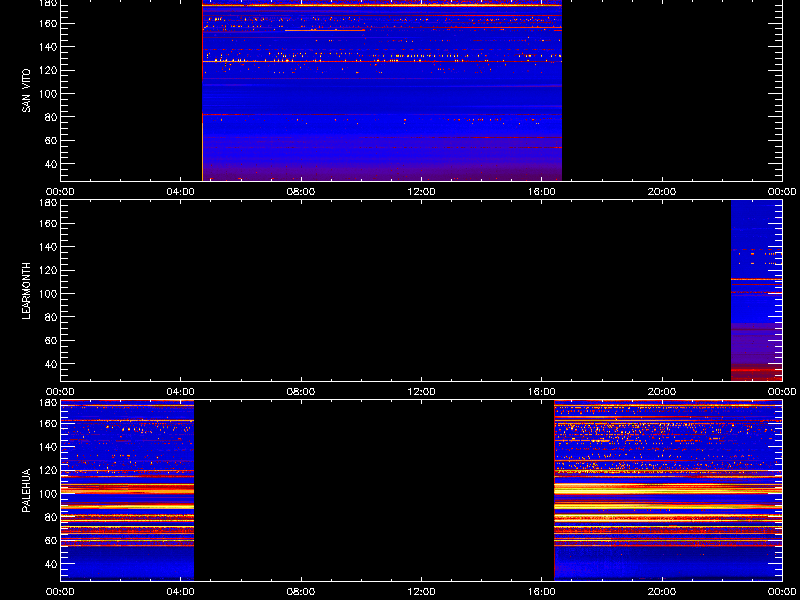This screenshot has width=800, height=600.
Task: Select the 140 tick label on Palehua axis
Action: [49, 447]
